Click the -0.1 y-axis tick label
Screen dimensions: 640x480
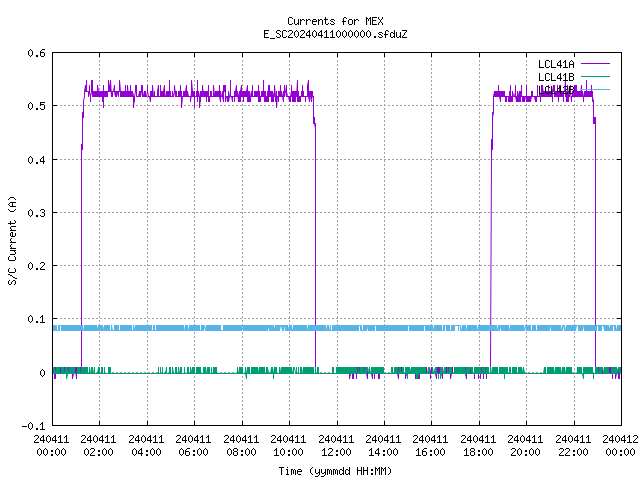pos(33,426)
